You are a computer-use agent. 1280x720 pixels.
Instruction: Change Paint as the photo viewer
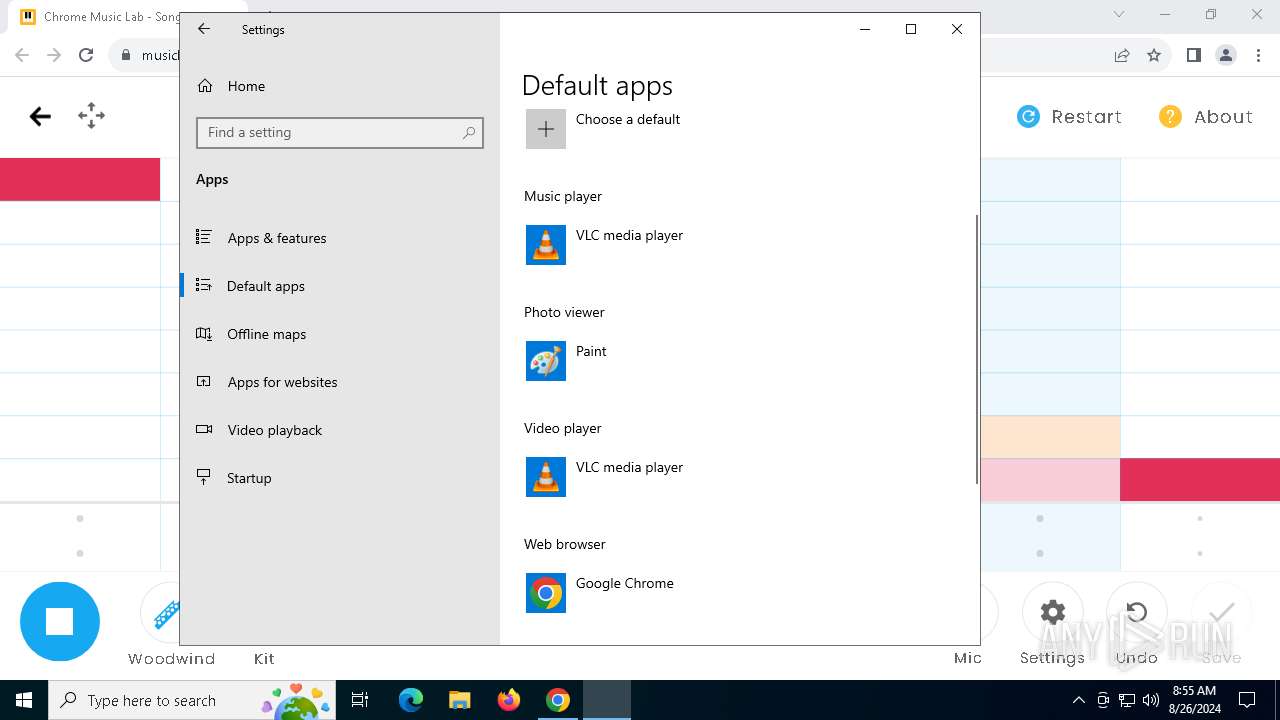(591, 352)
